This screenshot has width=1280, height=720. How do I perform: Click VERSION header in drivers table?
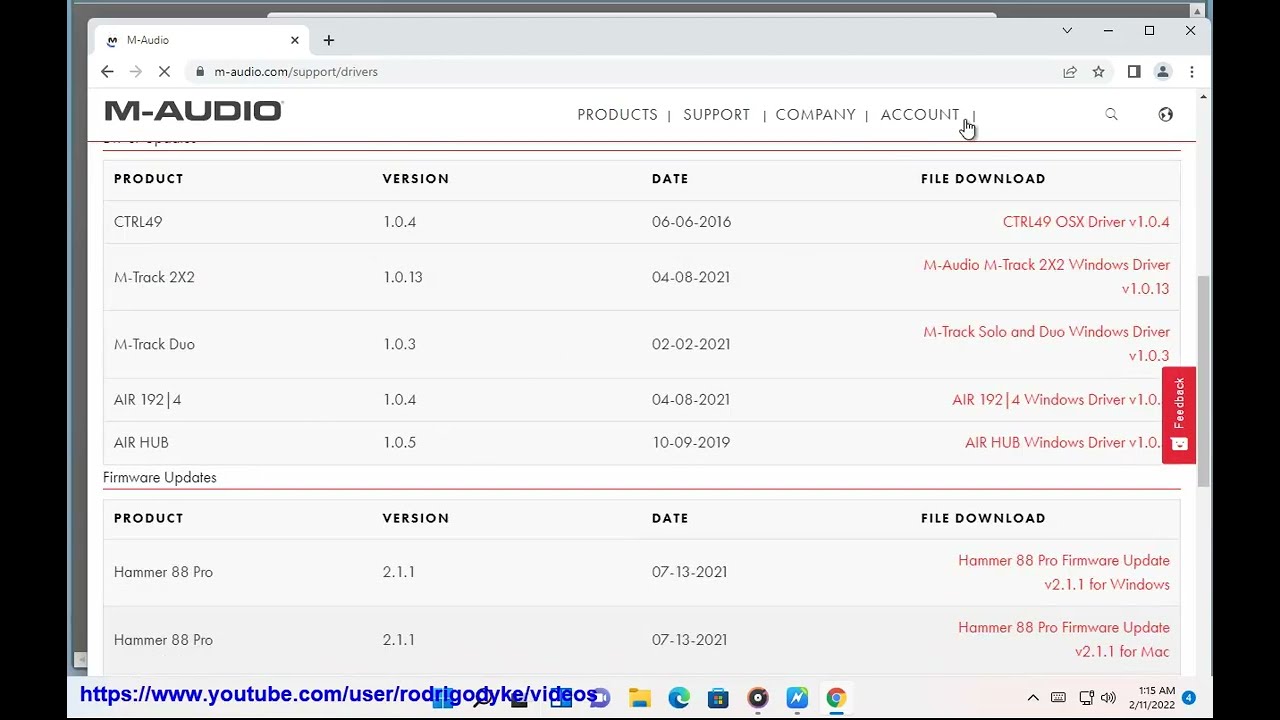(x=416, y=179)
